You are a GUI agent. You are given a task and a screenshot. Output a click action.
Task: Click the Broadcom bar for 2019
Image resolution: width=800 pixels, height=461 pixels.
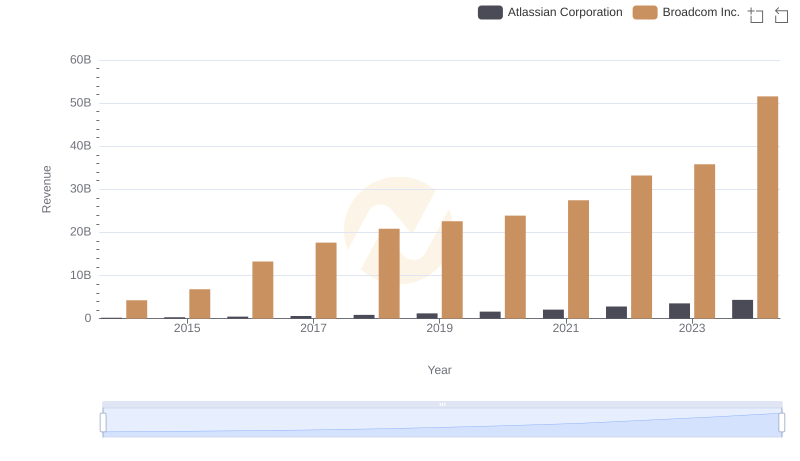(452, 270)
